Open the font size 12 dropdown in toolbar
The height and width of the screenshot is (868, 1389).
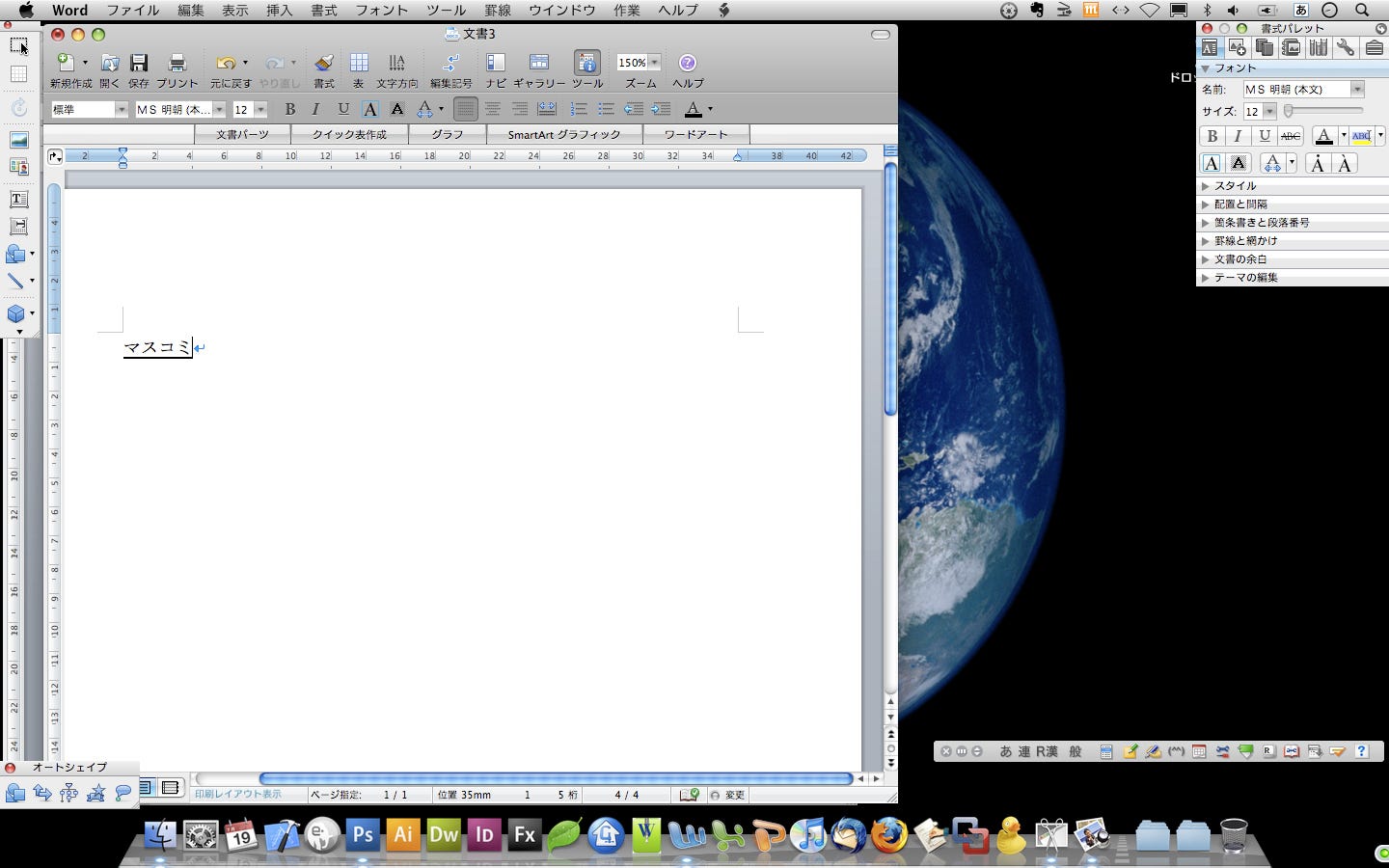(260, 110)
